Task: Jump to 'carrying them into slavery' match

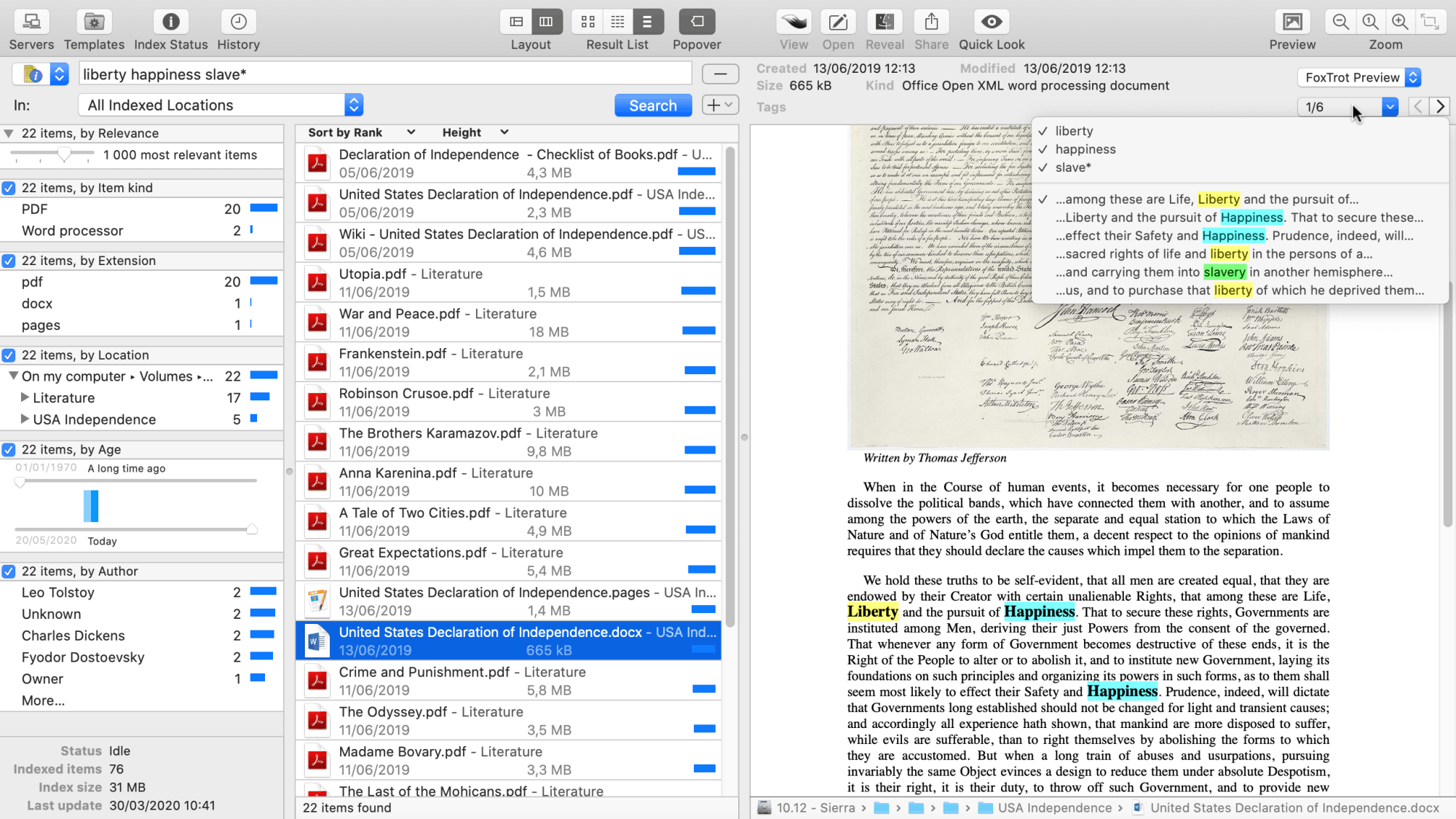Action: click(1238, 272)
